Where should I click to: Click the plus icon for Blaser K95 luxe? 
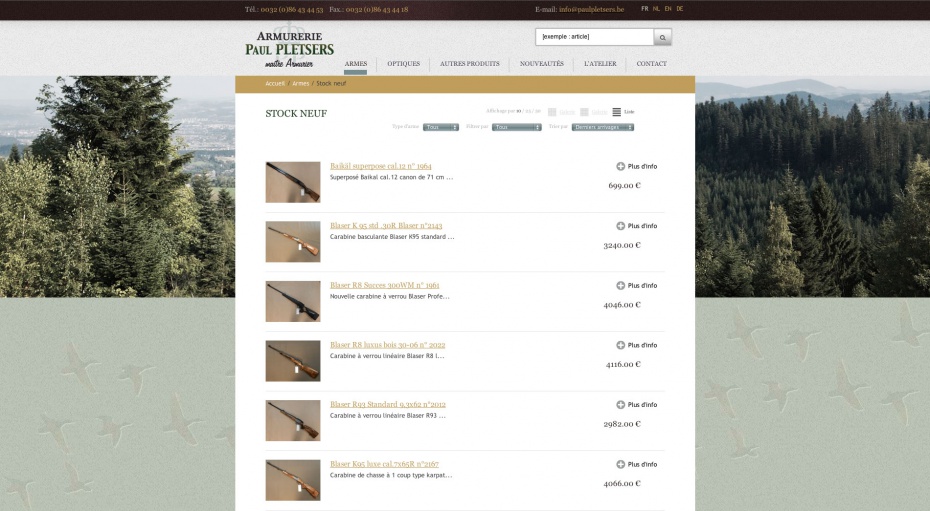point(620,464)
